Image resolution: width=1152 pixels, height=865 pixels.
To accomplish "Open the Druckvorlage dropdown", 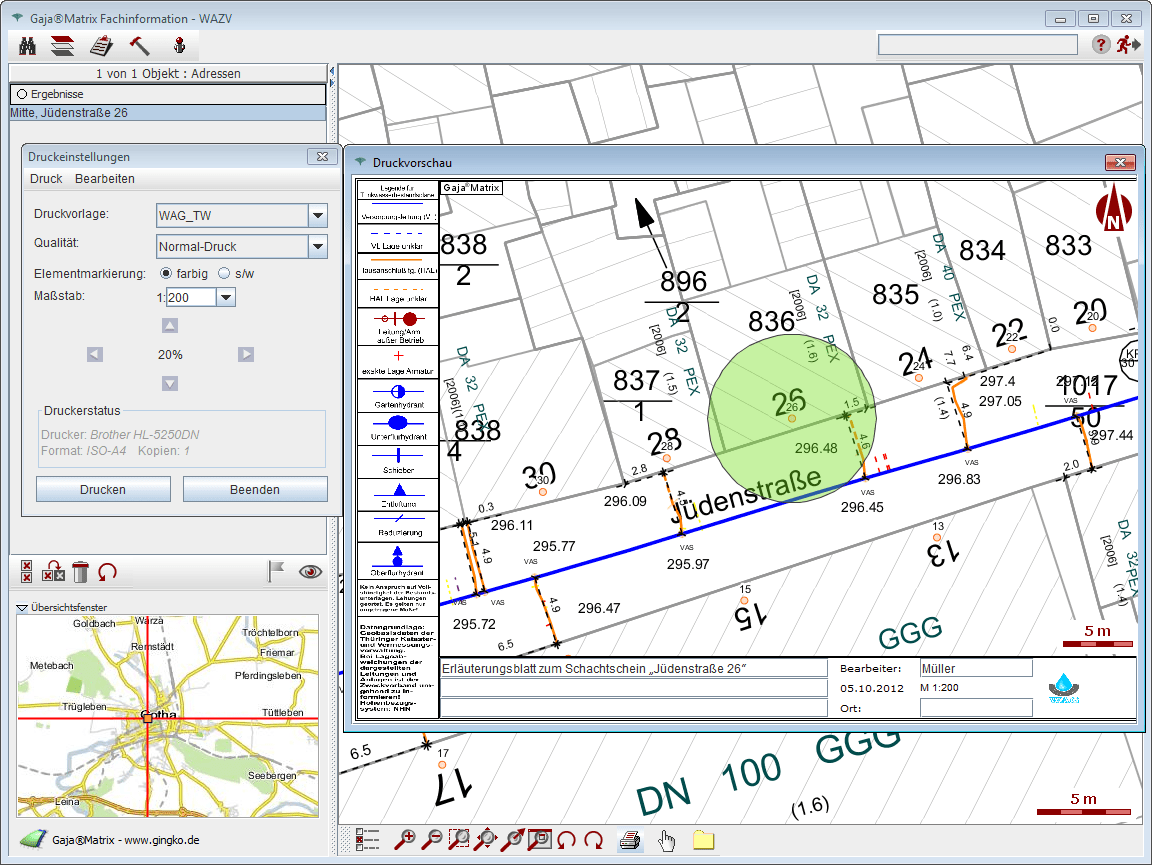I will [318, 215].
